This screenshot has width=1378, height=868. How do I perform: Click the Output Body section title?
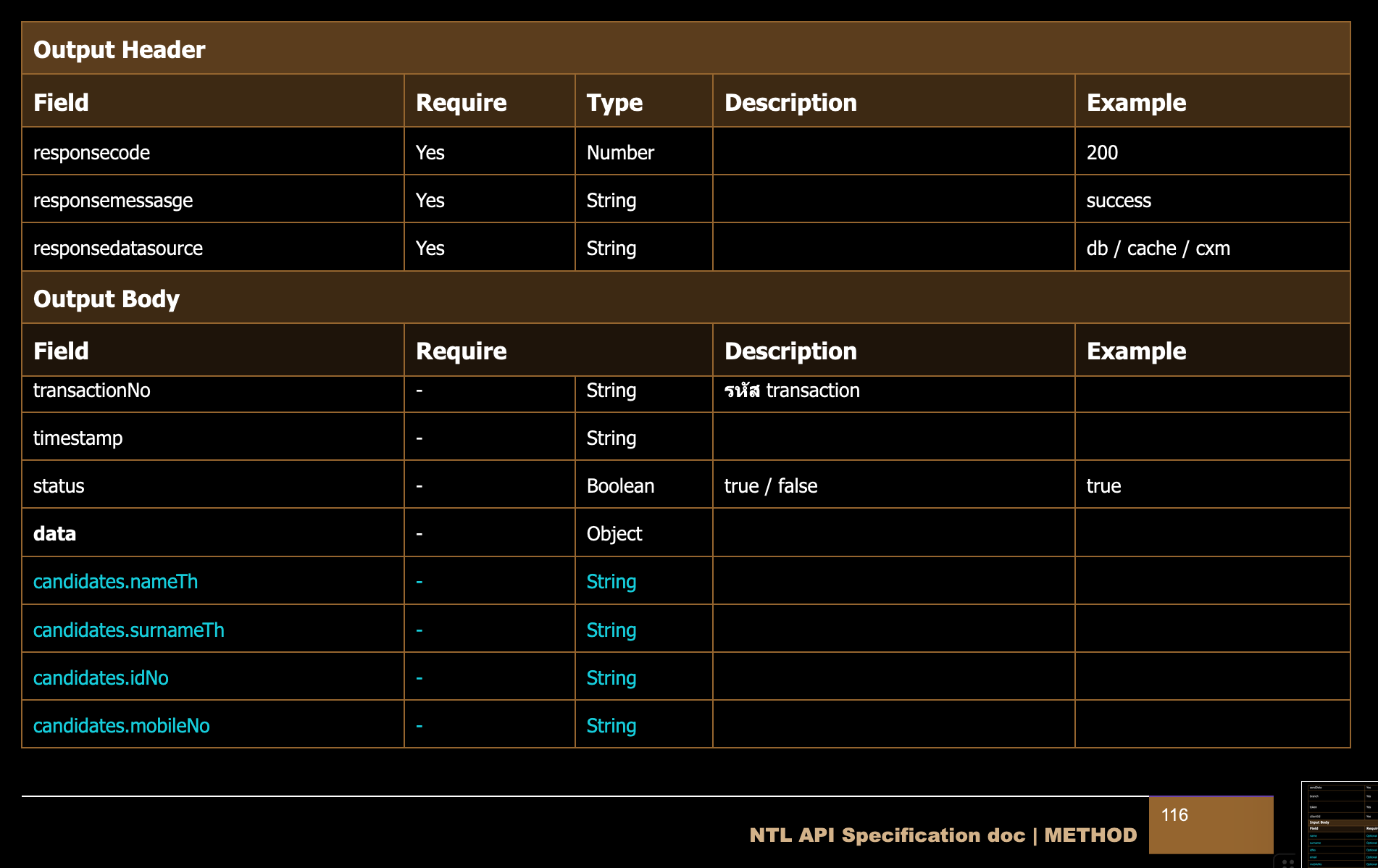click(107, 299)
